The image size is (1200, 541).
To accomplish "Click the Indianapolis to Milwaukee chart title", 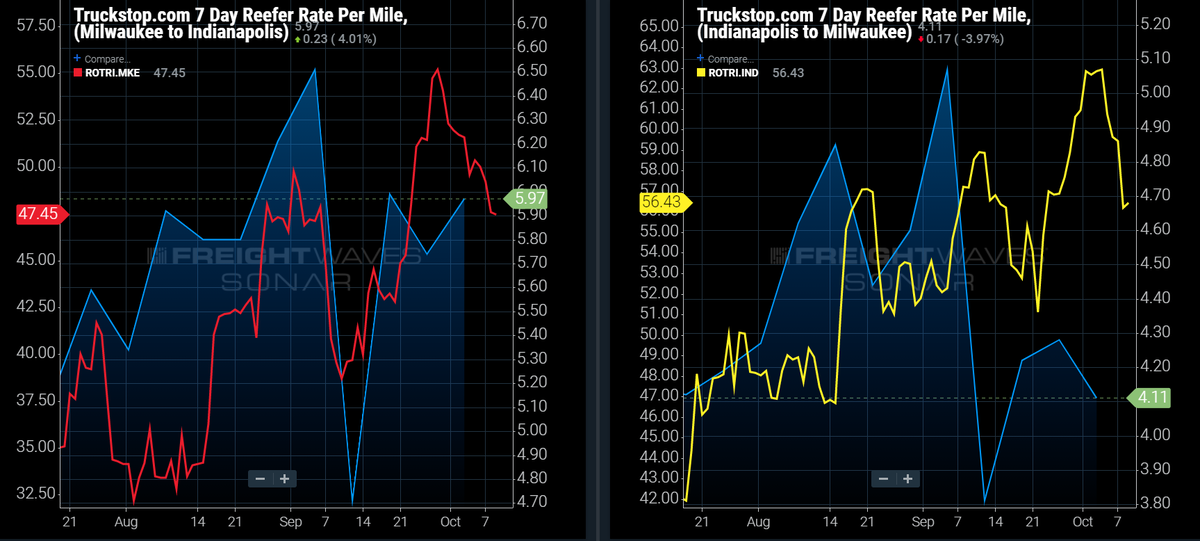I will tap(864, 24).
